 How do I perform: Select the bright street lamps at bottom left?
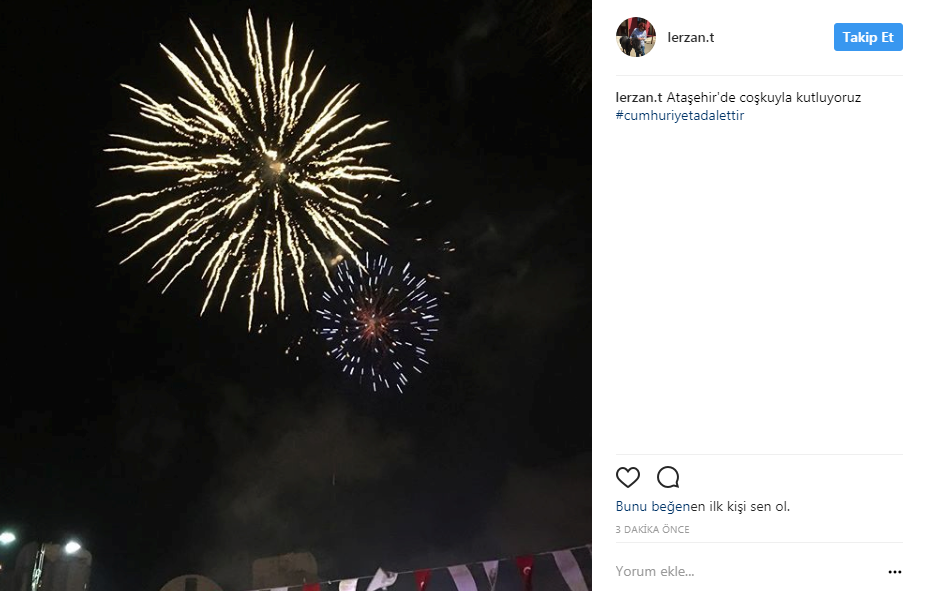pyautogui.click(x=40, y=542)
